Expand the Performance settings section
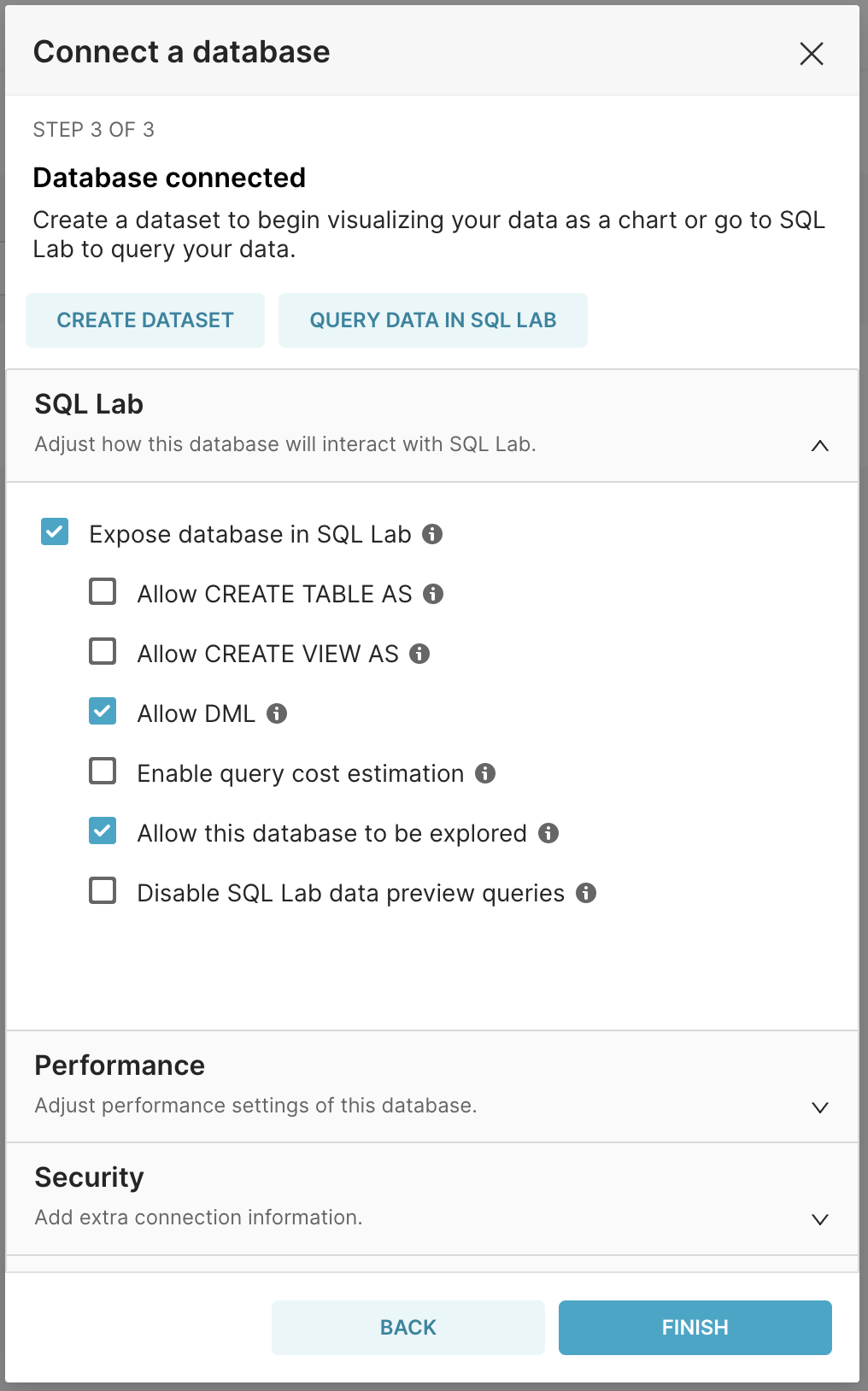The image size is (868, 1391). point(819,1106)
